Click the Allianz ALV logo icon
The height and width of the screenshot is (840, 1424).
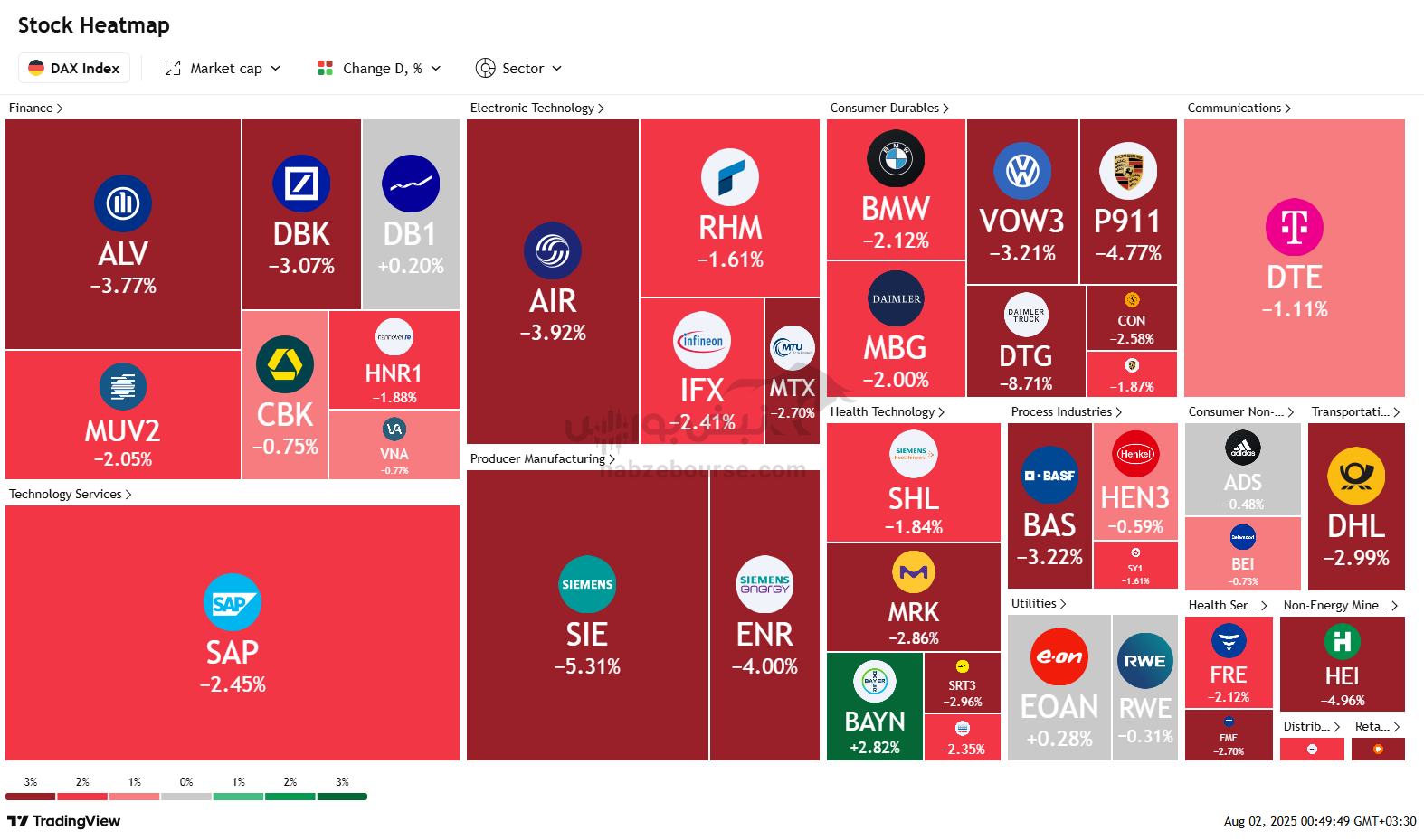[123, 203]
